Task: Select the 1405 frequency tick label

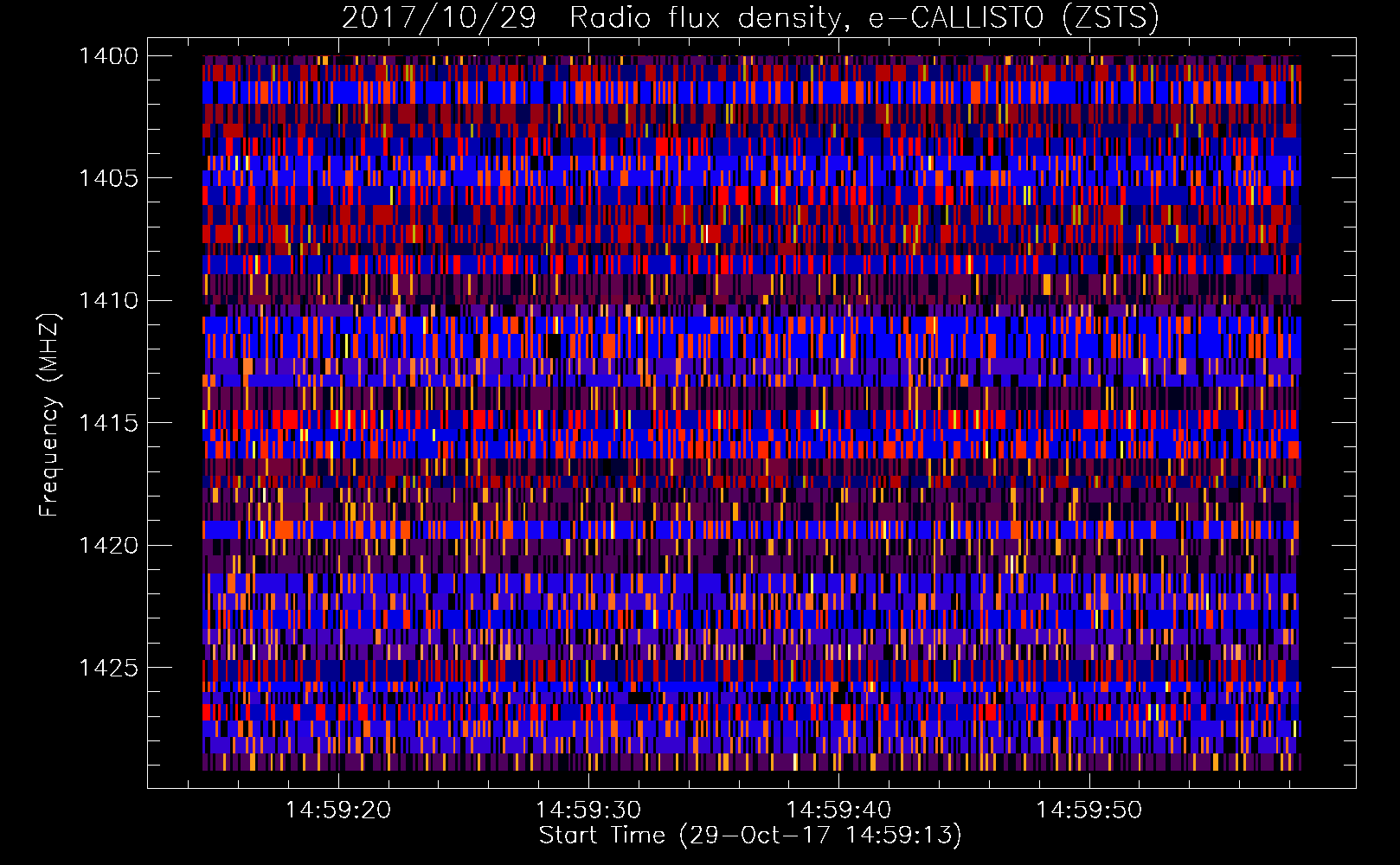Action: (x=108, y=178)
